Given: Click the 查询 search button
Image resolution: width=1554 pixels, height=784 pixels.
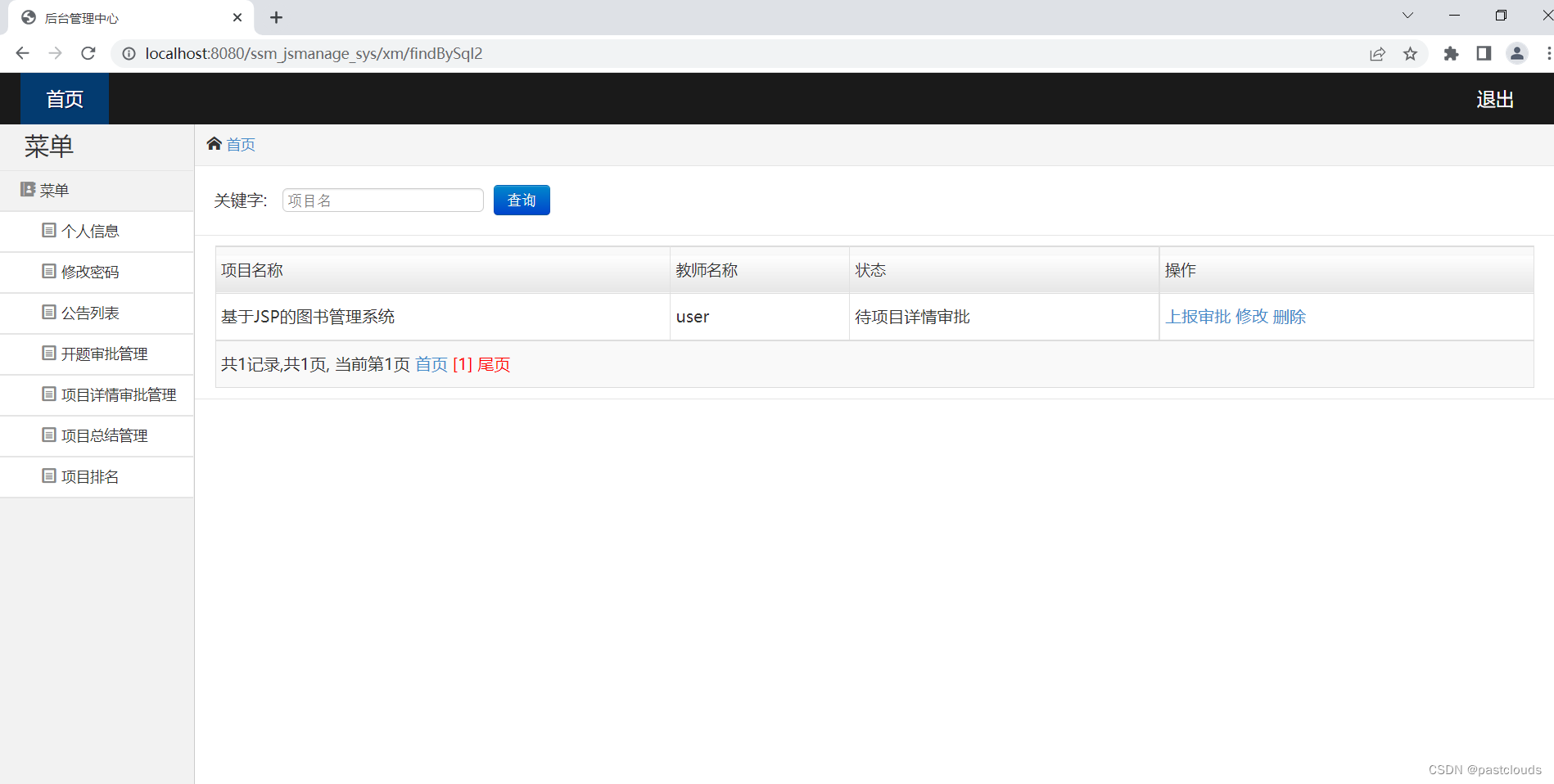Looking at the screenshot, I should [x=521, y=200].
